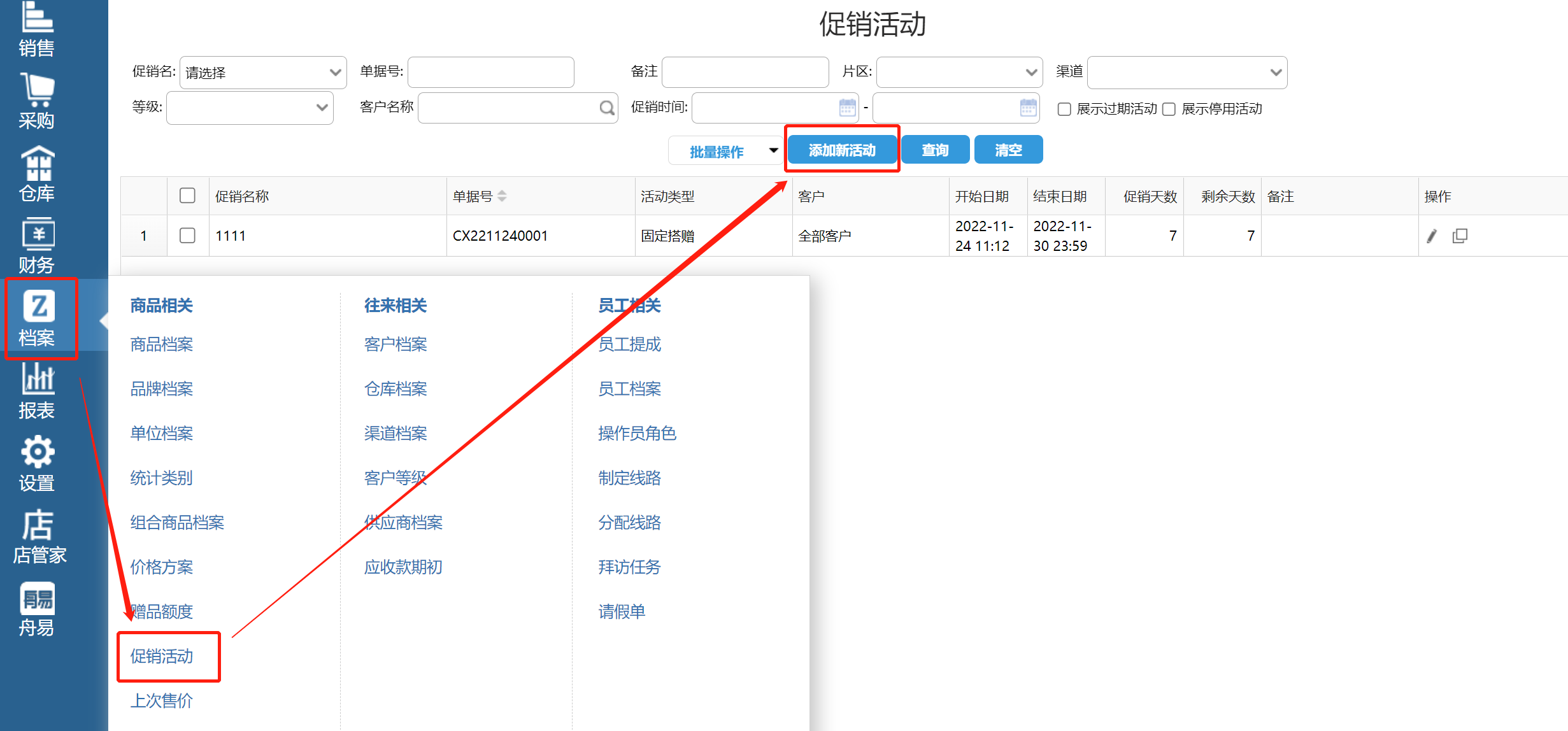This screenshot has width=1568, height=731.
Task: Select 品牌档案 from the menu
Action: [x=162, y=389]
